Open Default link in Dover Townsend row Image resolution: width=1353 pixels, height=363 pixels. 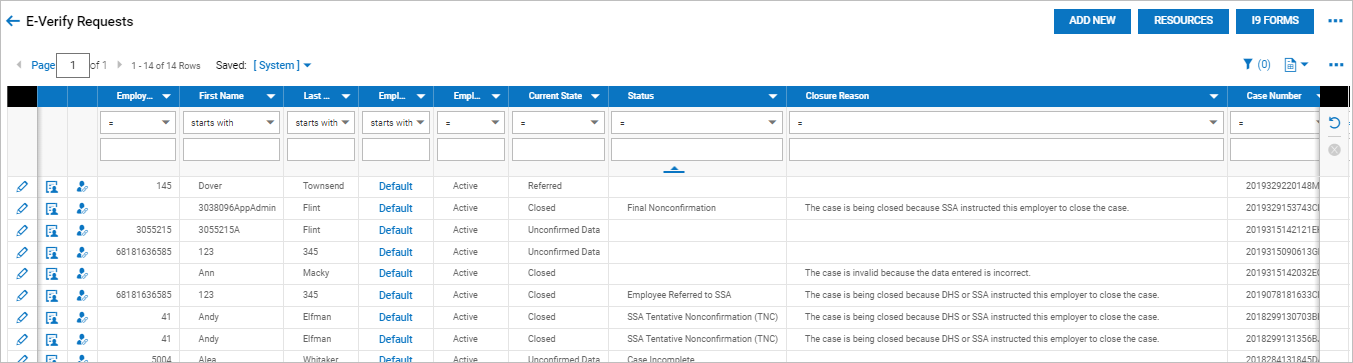pos(395,186)
